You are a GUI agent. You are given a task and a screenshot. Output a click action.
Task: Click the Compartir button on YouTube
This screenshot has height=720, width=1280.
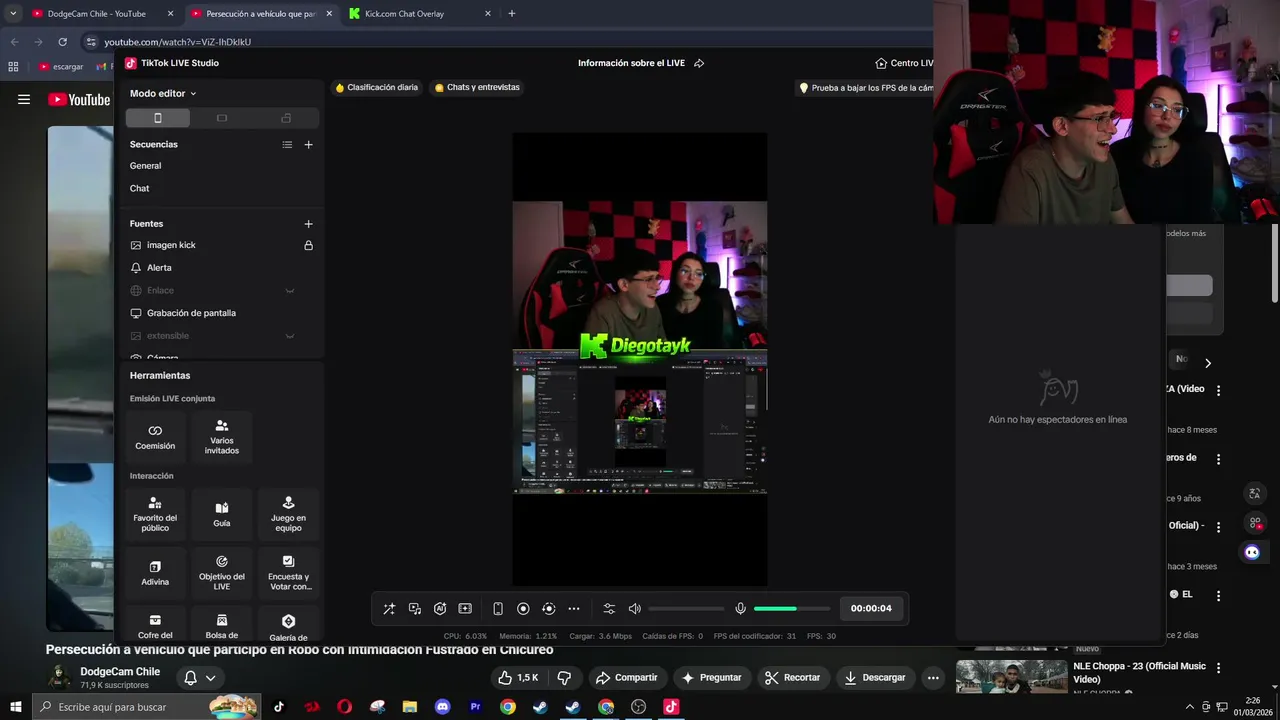pyautogui.click(x=627, y=677)
